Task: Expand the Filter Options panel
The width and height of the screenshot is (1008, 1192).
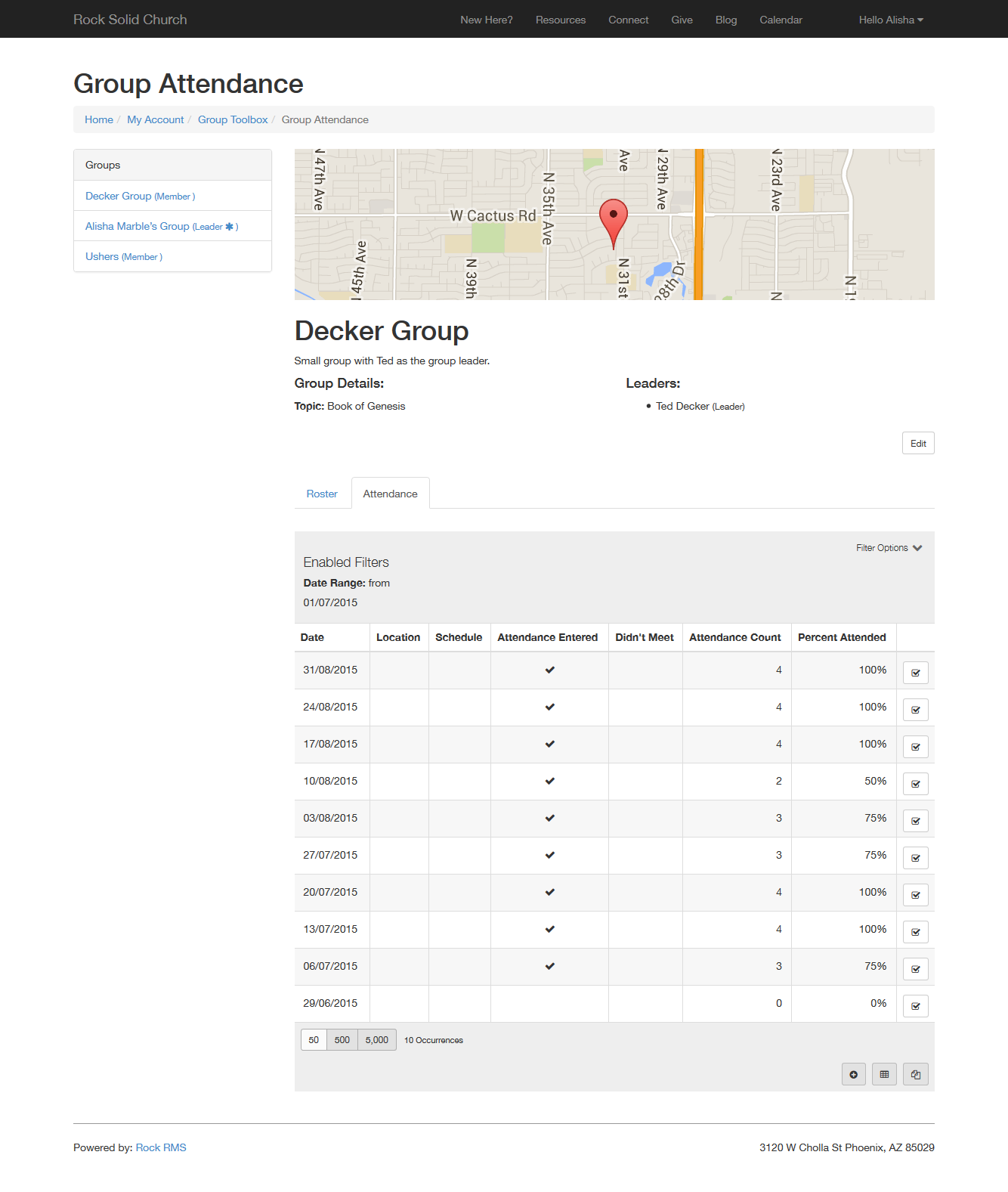Action: pos(889,548)
